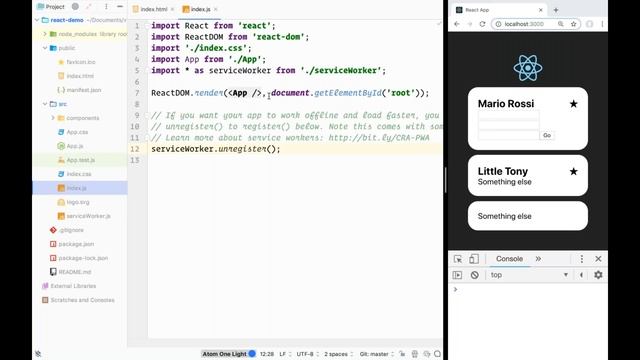
Task: Collapse the react-demo root folder
Action: 37,20
